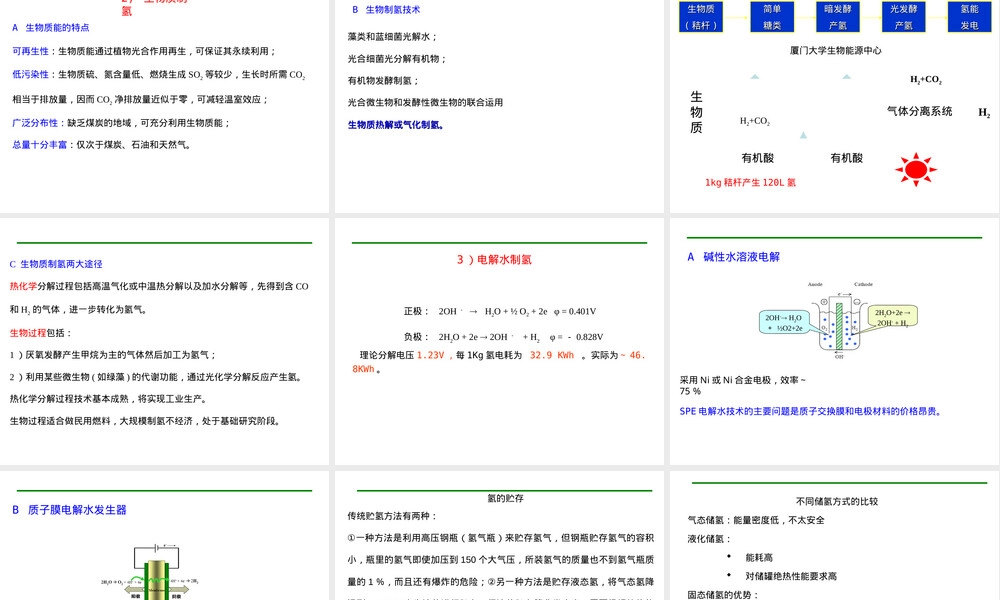Image resolution: width=1000 pixels, height=600 pixels.
Task: Open the slide titled 3）电解水制氢
Action: [x=499, y=341]
